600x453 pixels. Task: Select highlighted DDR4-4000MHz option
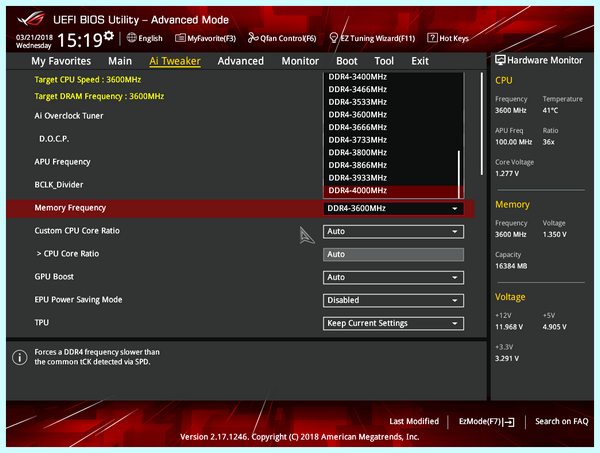pos(390,190)
